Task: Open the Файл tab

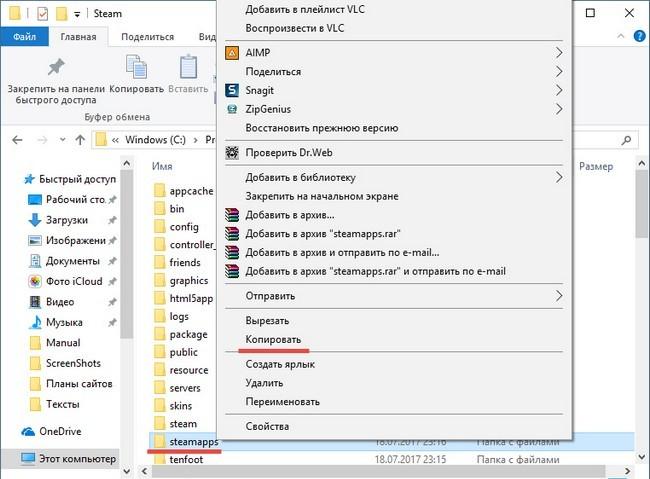Action: pos(24,36)
